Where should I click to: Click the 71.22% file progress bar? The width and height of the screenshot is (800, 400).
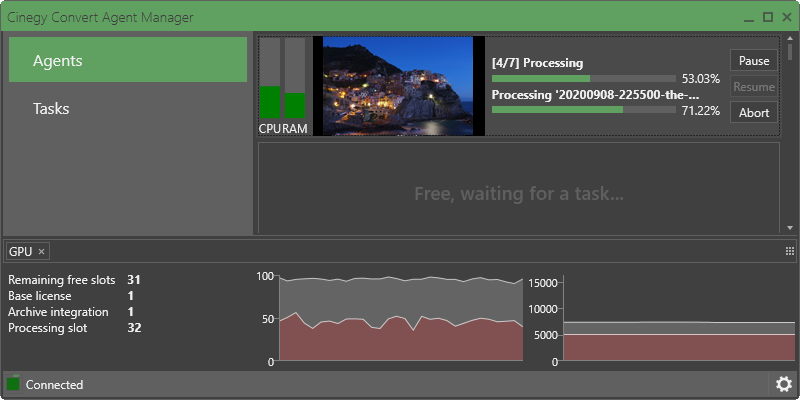tap(584, 110)
